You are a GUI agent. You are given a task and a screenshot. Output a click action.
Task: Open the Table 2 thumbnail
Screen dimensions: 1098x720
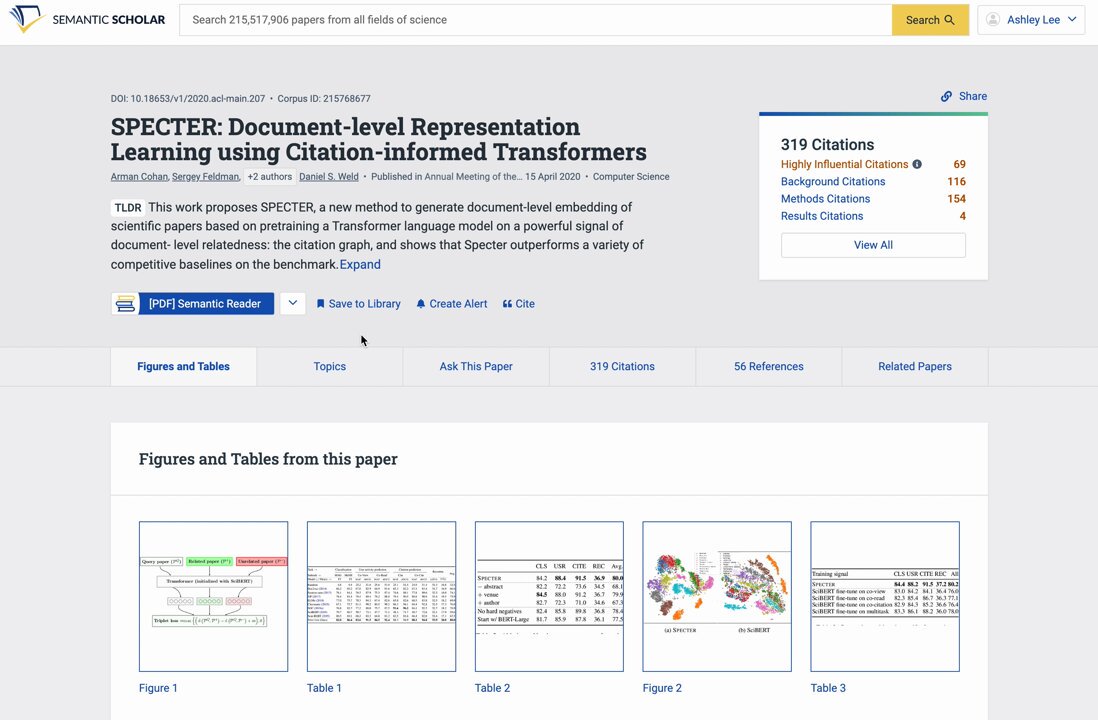pyautogui.click(x=549, y=596)
